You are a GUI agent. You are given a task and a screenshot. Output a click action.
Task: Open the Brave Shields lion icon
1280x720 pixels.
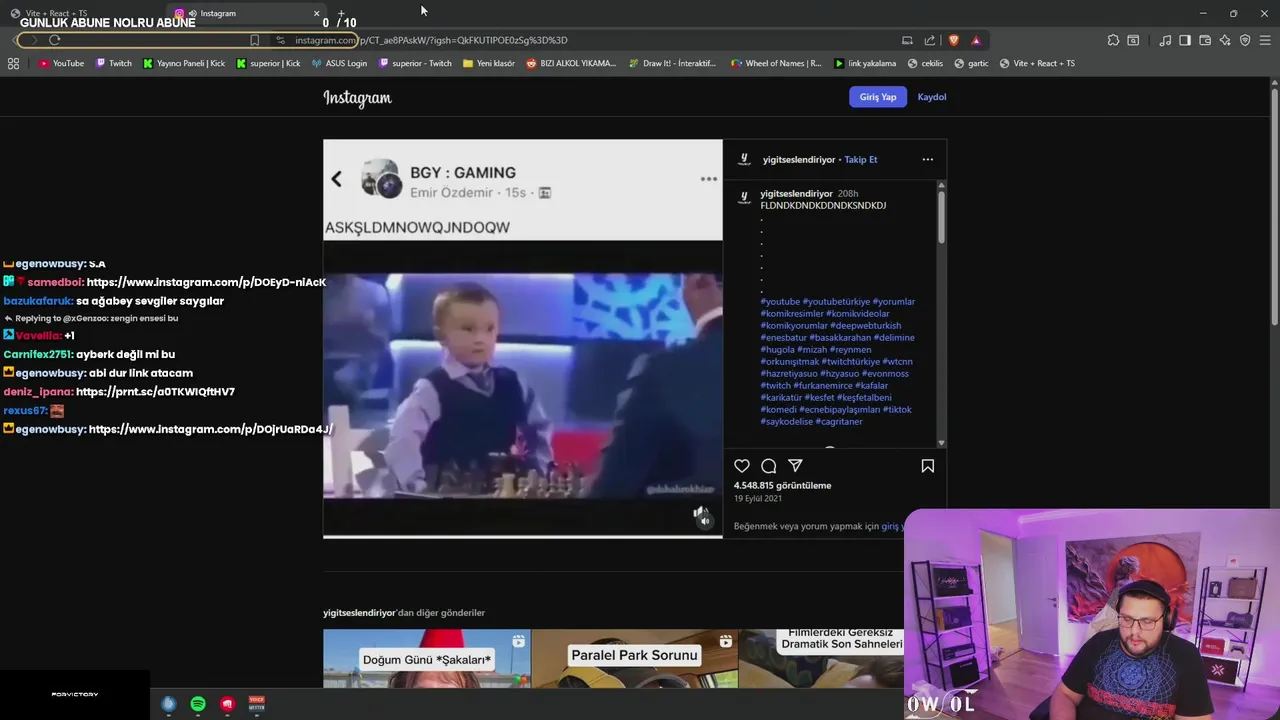(954, 40)
